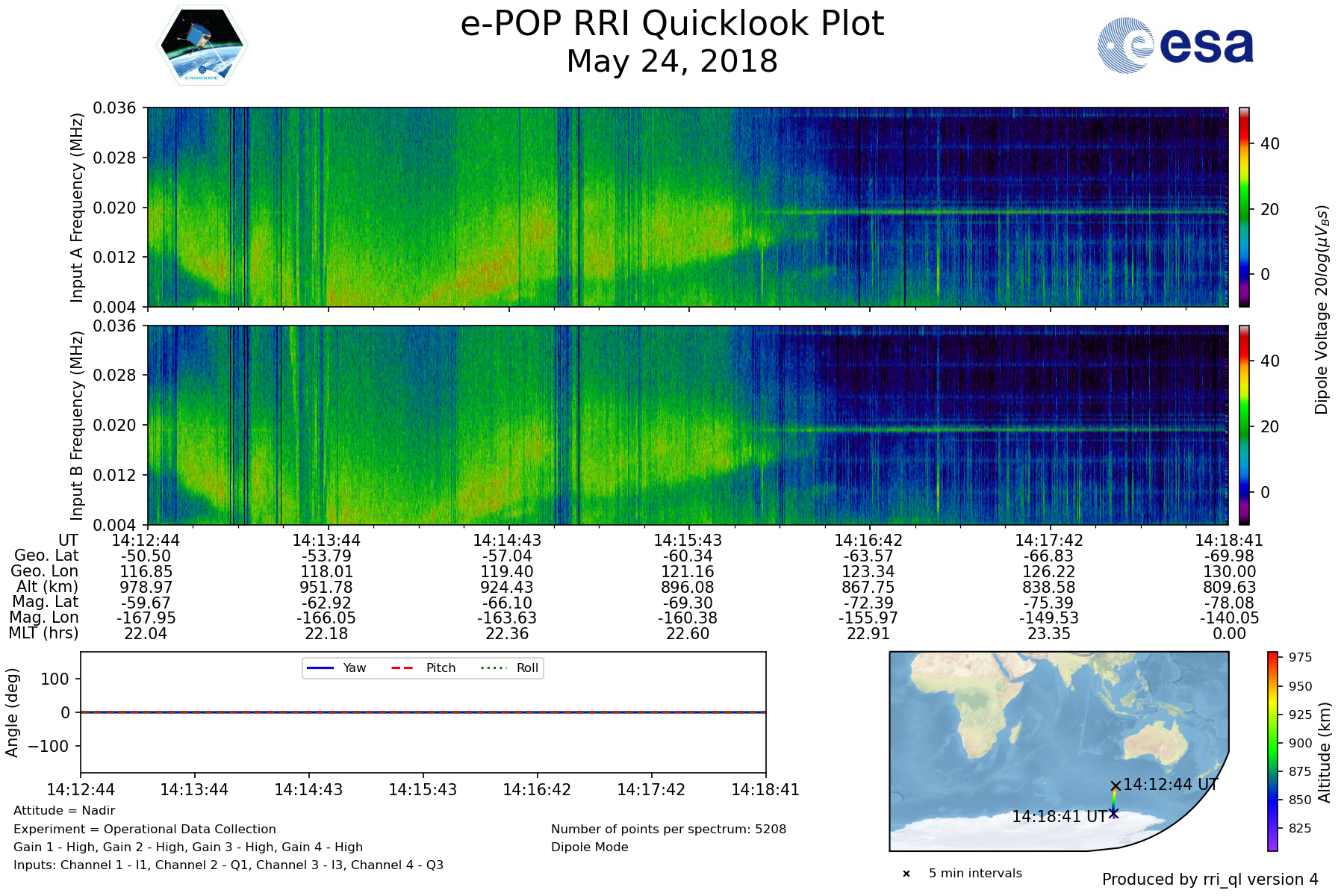Click the Input B frequency spectrogram
The height and width of the screenshot is (896, 1344).
(x=687, y=425)
